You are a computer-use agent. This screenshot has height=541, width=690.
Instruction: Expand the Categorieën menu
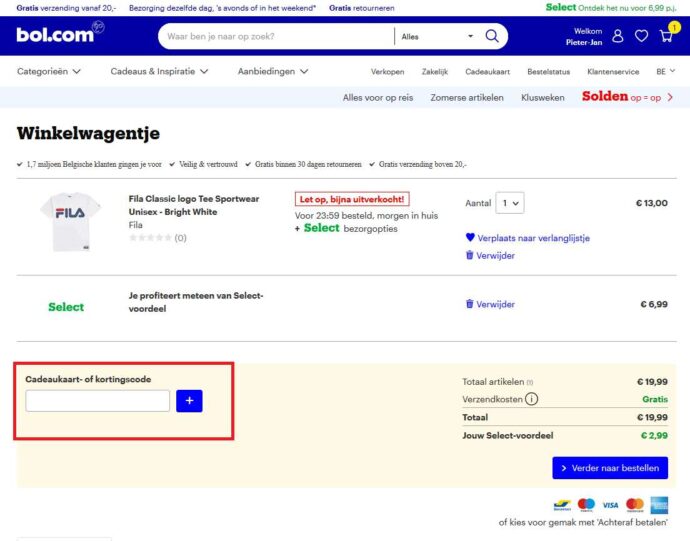click(x=49, y=71)
